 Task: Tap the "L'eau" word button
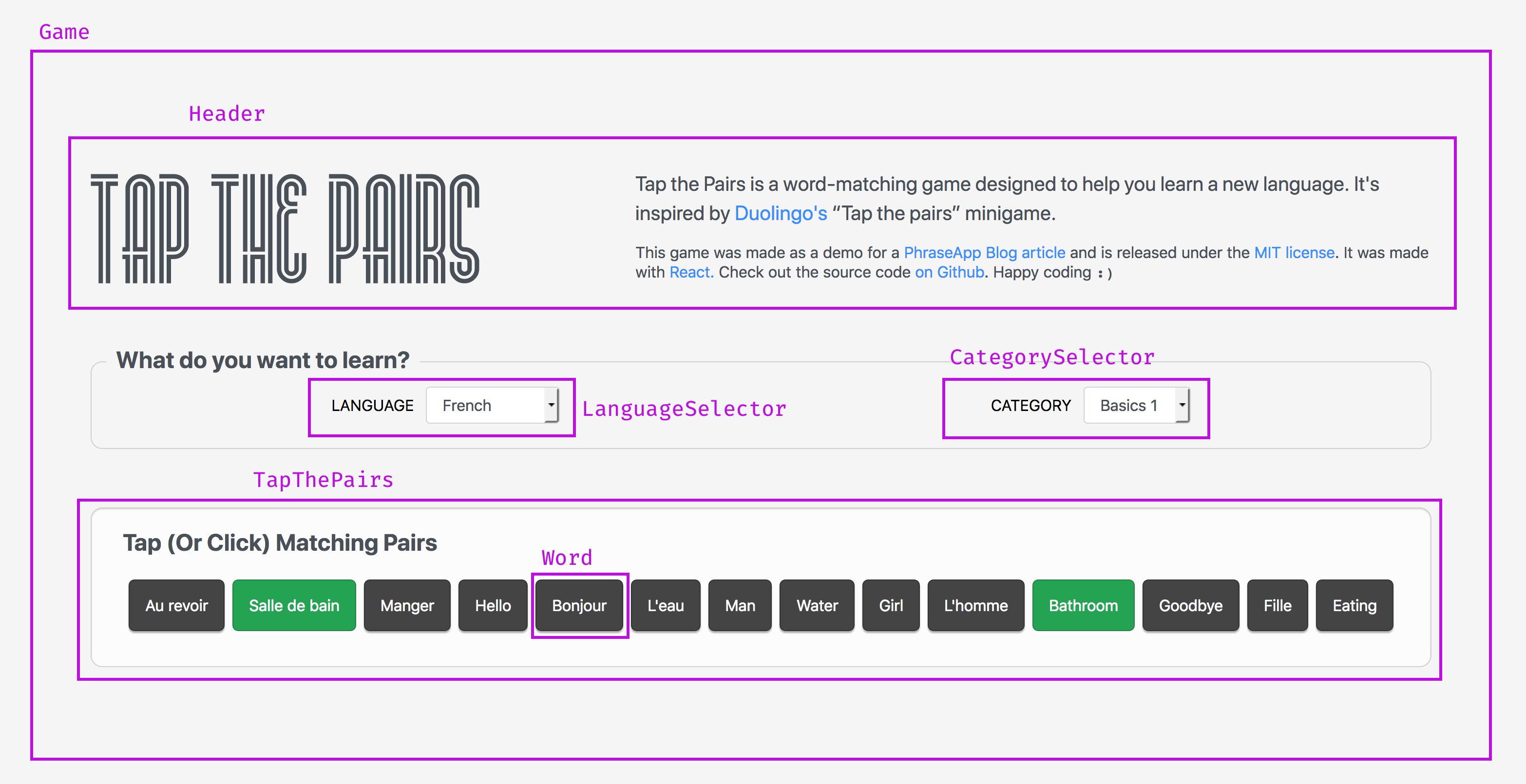tap(665, 605)
